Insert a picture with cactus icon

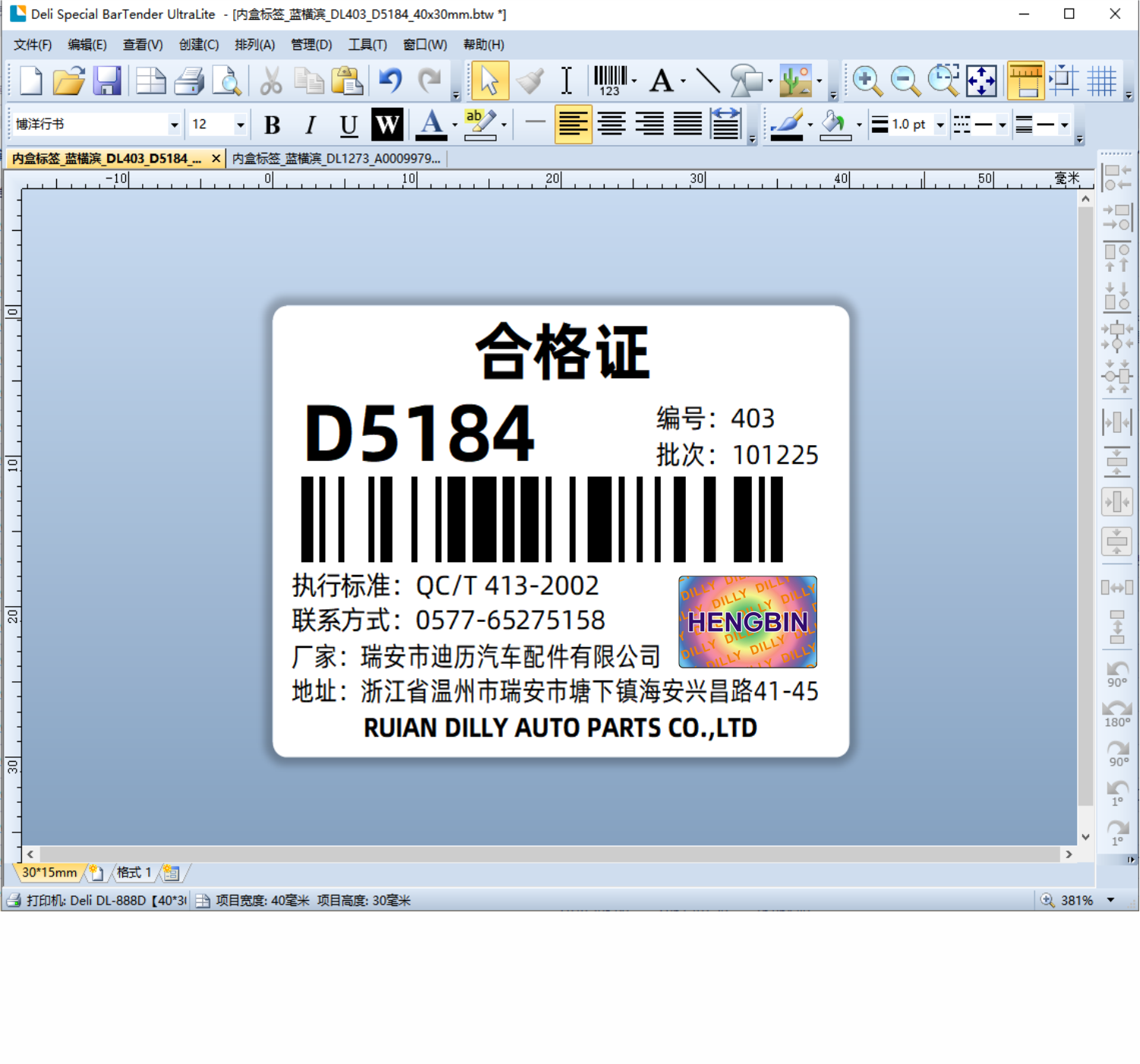click(795, 81)
